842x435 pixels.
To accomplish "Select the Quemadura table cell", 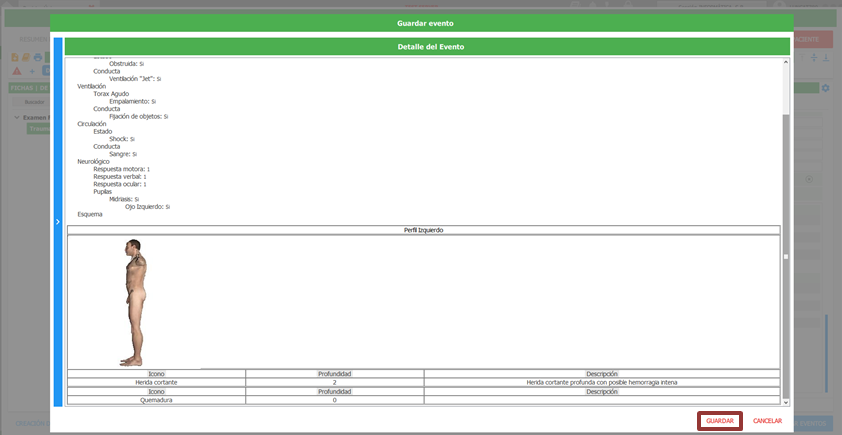I will [x=156, y=400].
